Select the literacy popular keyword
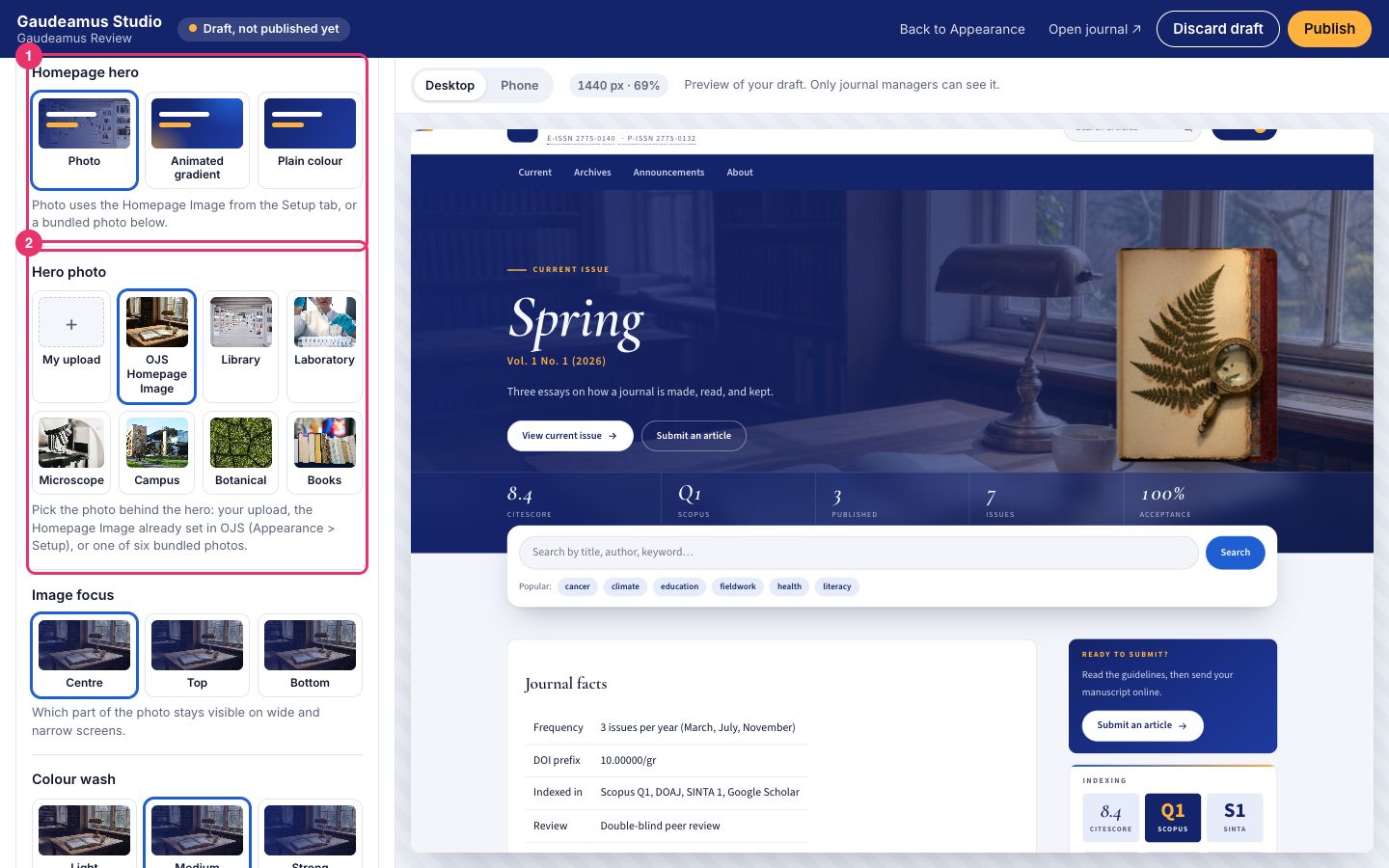1389x868 pixels. pyautogui.click(x=837, y=586)
